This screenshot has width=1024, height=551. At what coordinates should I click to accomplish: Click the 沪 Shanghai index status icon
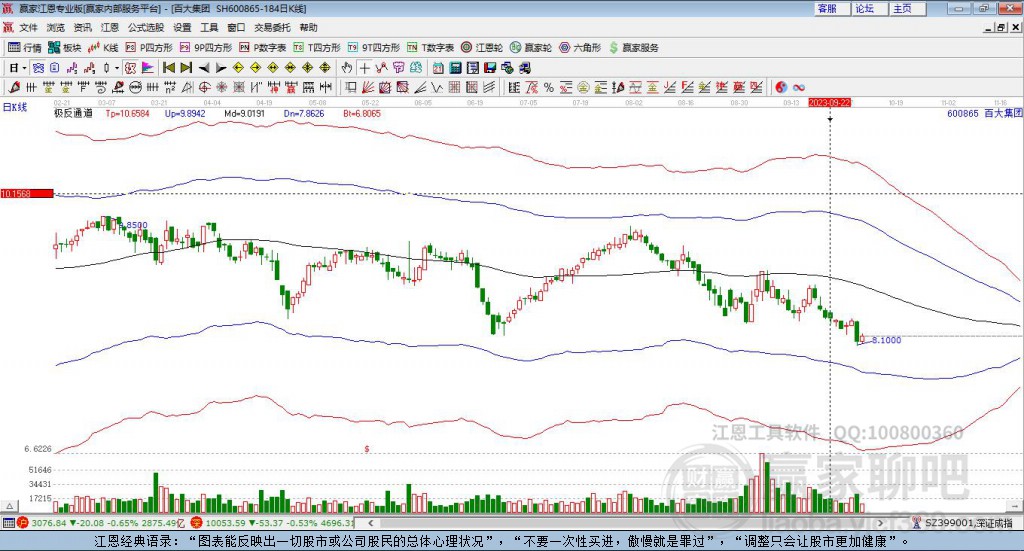23,522
